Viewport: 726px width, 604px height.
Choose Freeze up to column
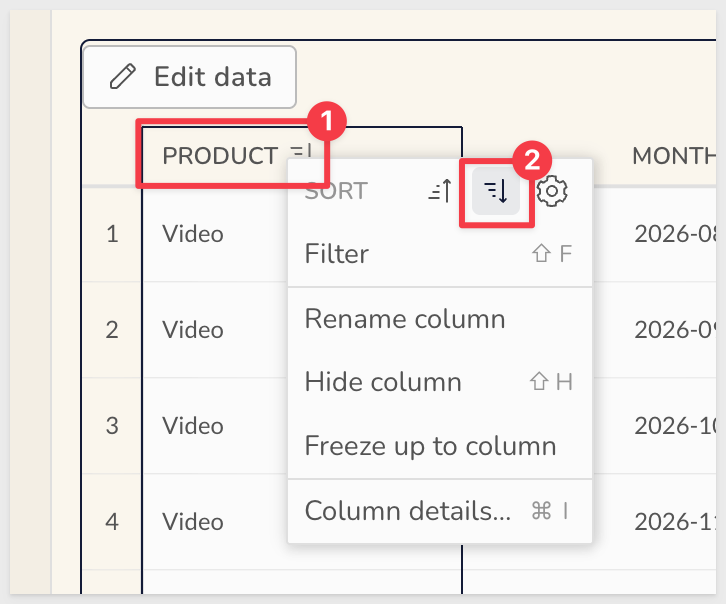click(440, 446)
